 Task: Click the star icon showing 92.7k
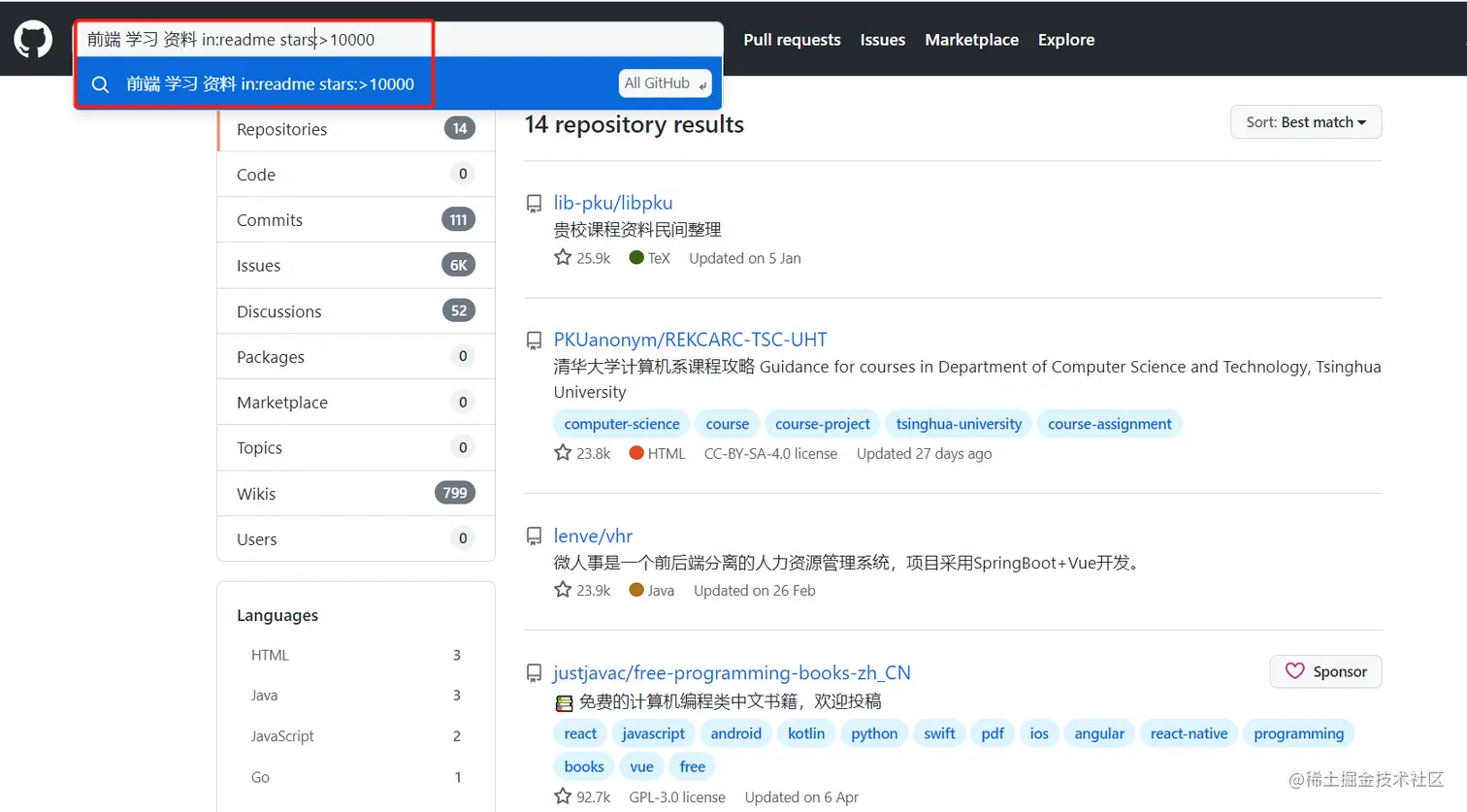click(x=563, y=796)
